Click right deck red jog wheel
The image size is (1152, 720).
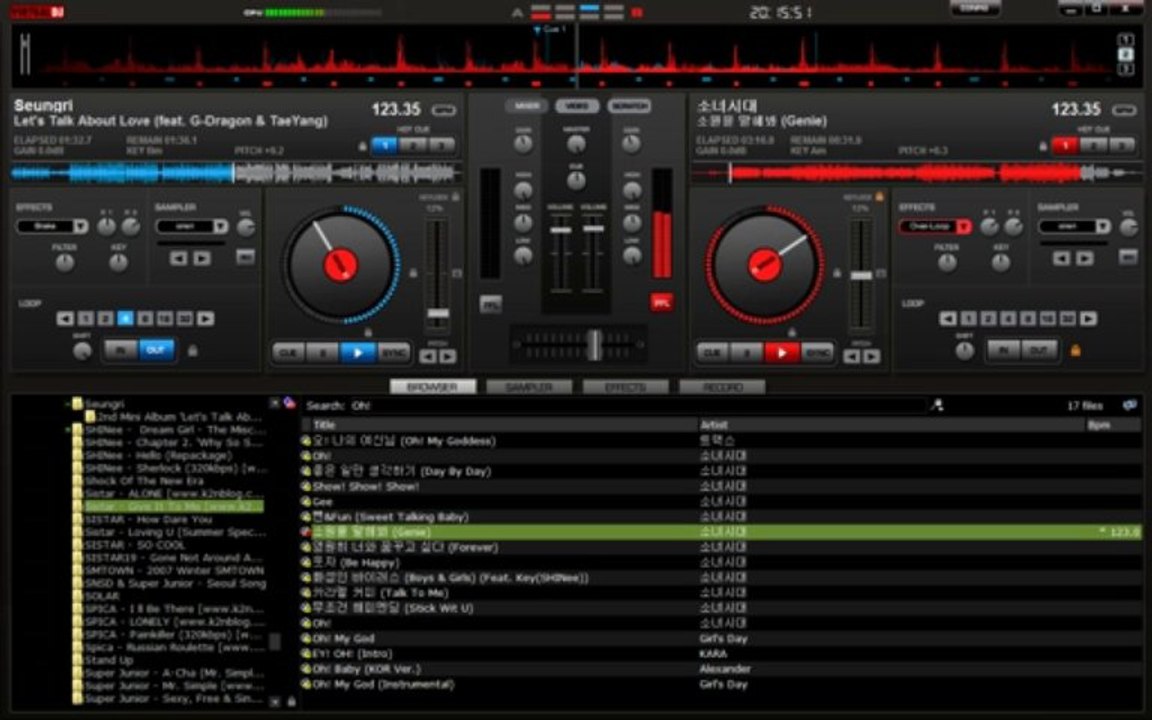coord(764,264)
